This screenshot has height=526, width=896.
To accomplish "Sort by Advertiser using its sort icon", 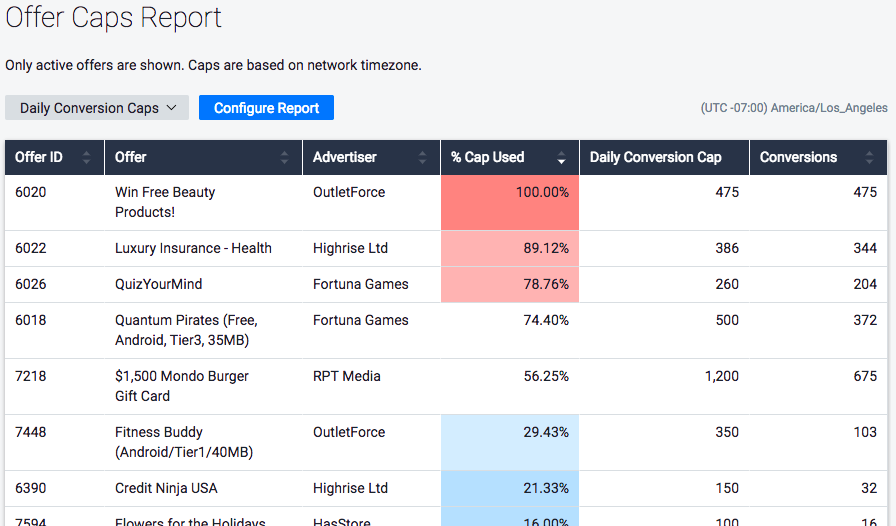I will pos(422,158).
